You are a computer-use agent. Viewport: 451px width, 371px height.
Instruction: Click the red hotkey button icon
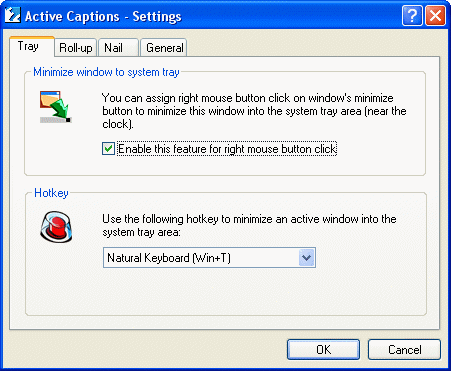[x=56, y=227]
